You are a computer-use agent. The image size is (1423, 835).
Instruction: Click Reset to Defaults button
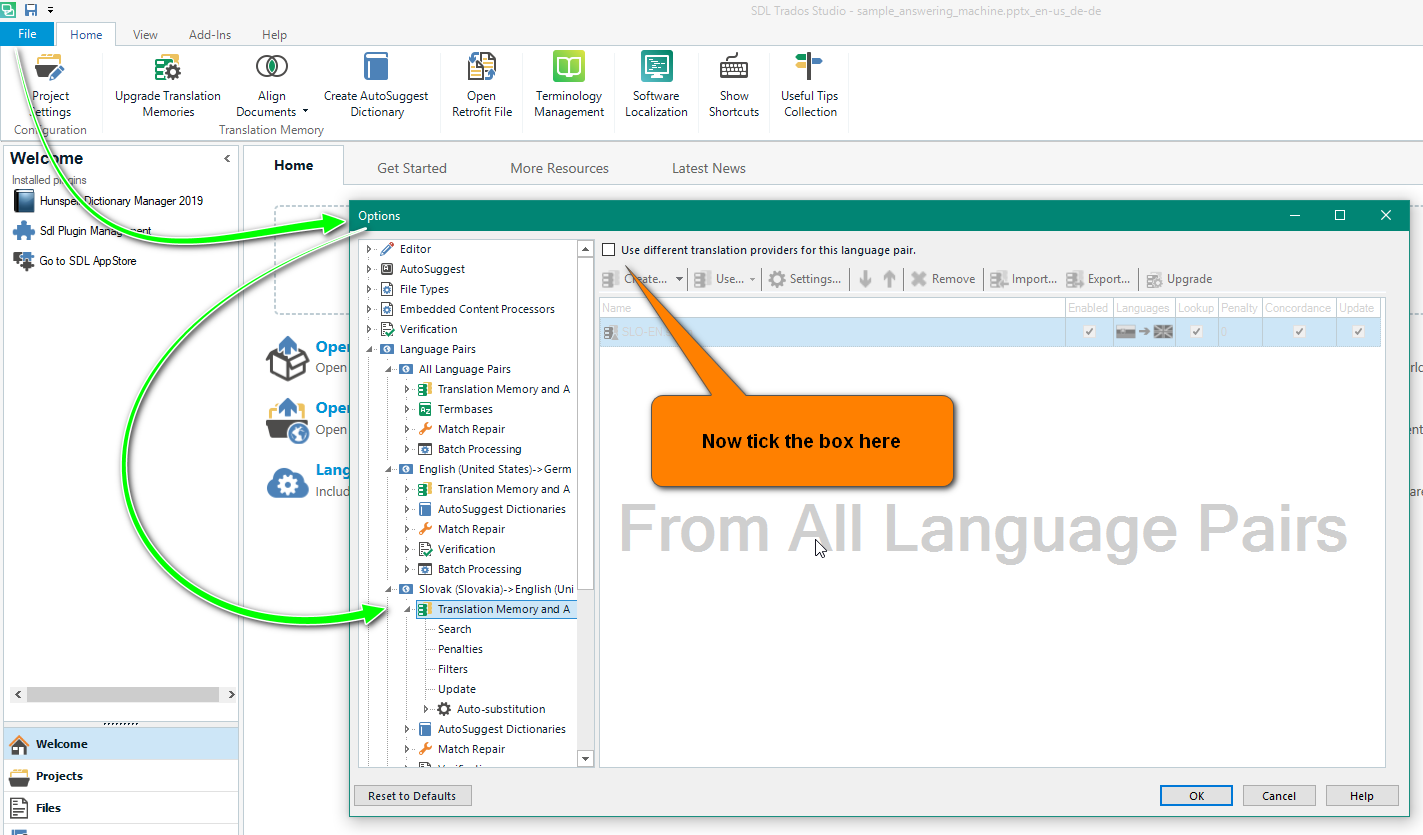coord(412,796)
